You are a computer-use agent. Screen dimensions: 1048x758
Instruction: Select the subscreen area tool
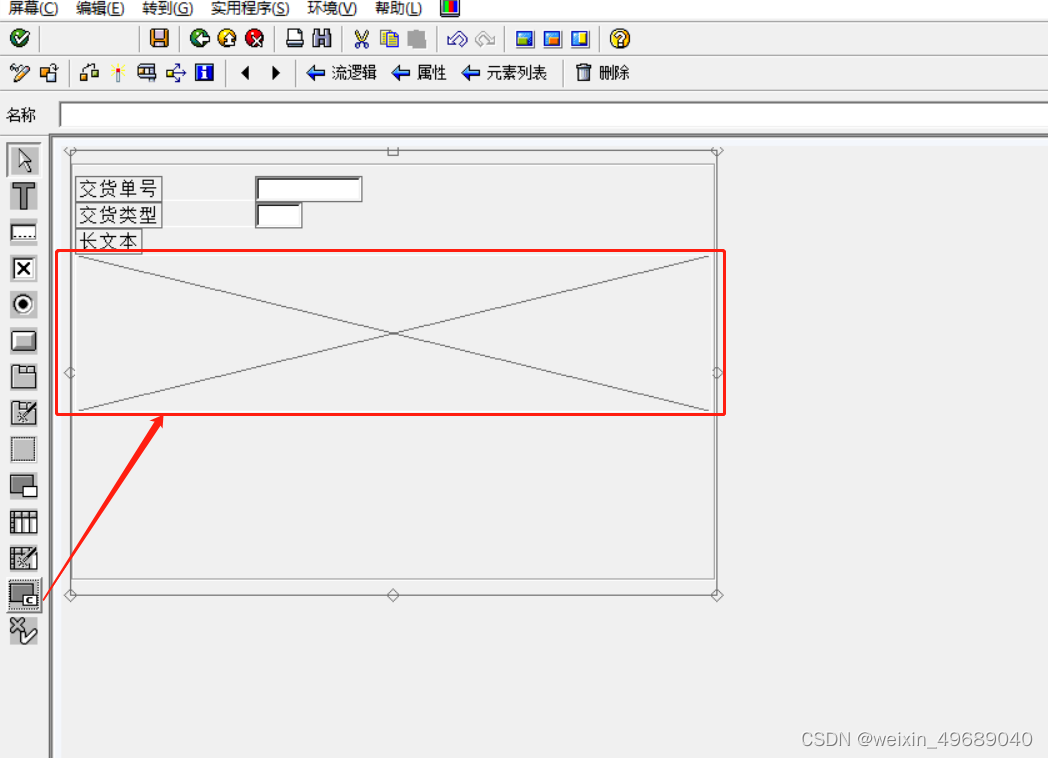(23, 486)
